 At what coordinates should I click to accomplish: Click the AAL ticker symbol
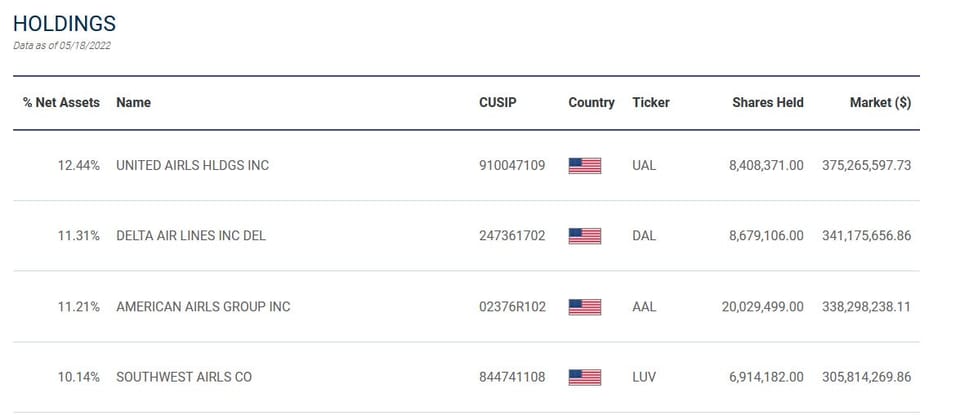click(x=644, y=307)
